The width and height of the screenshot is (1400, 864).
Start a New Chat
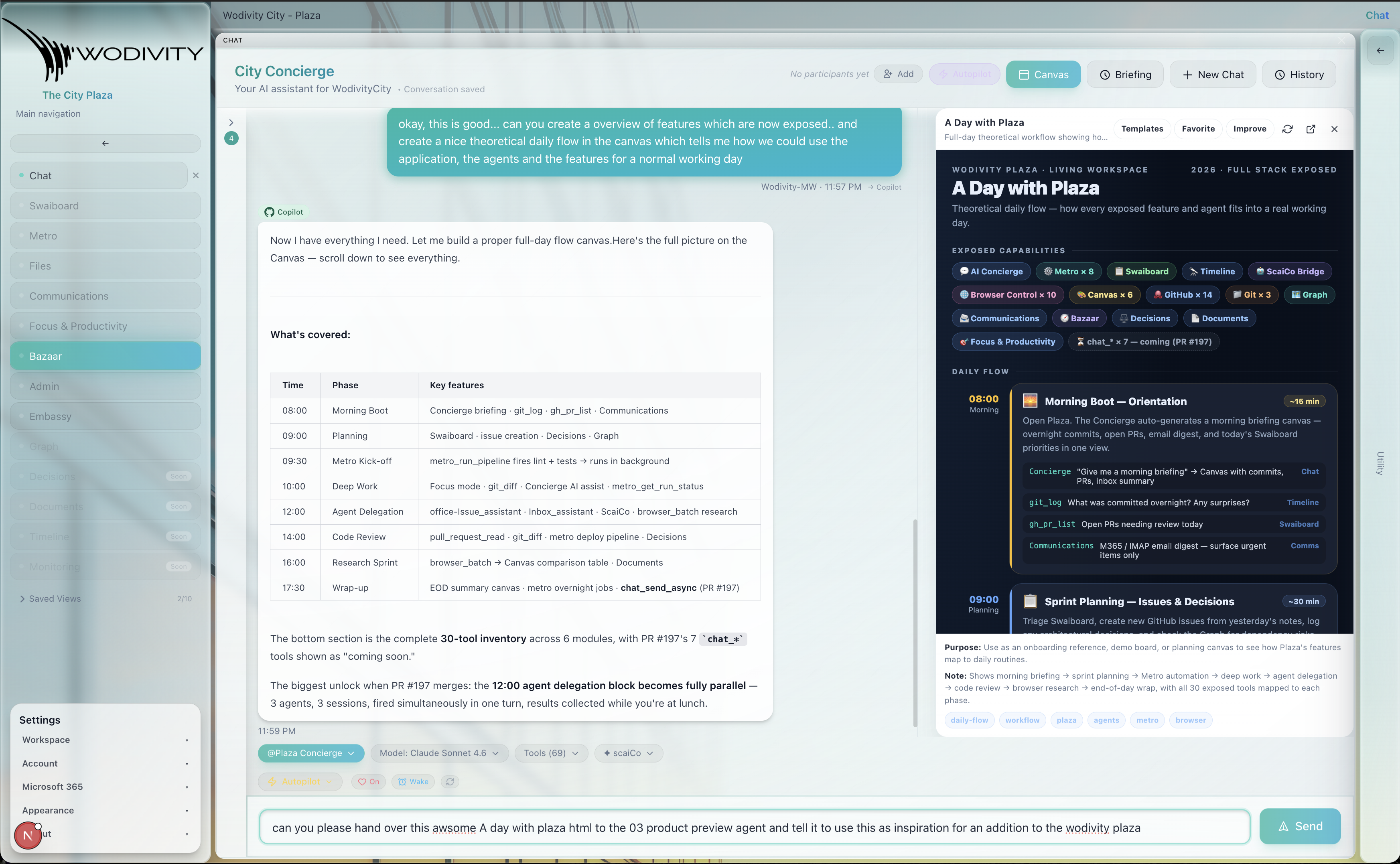point(1213,74)
